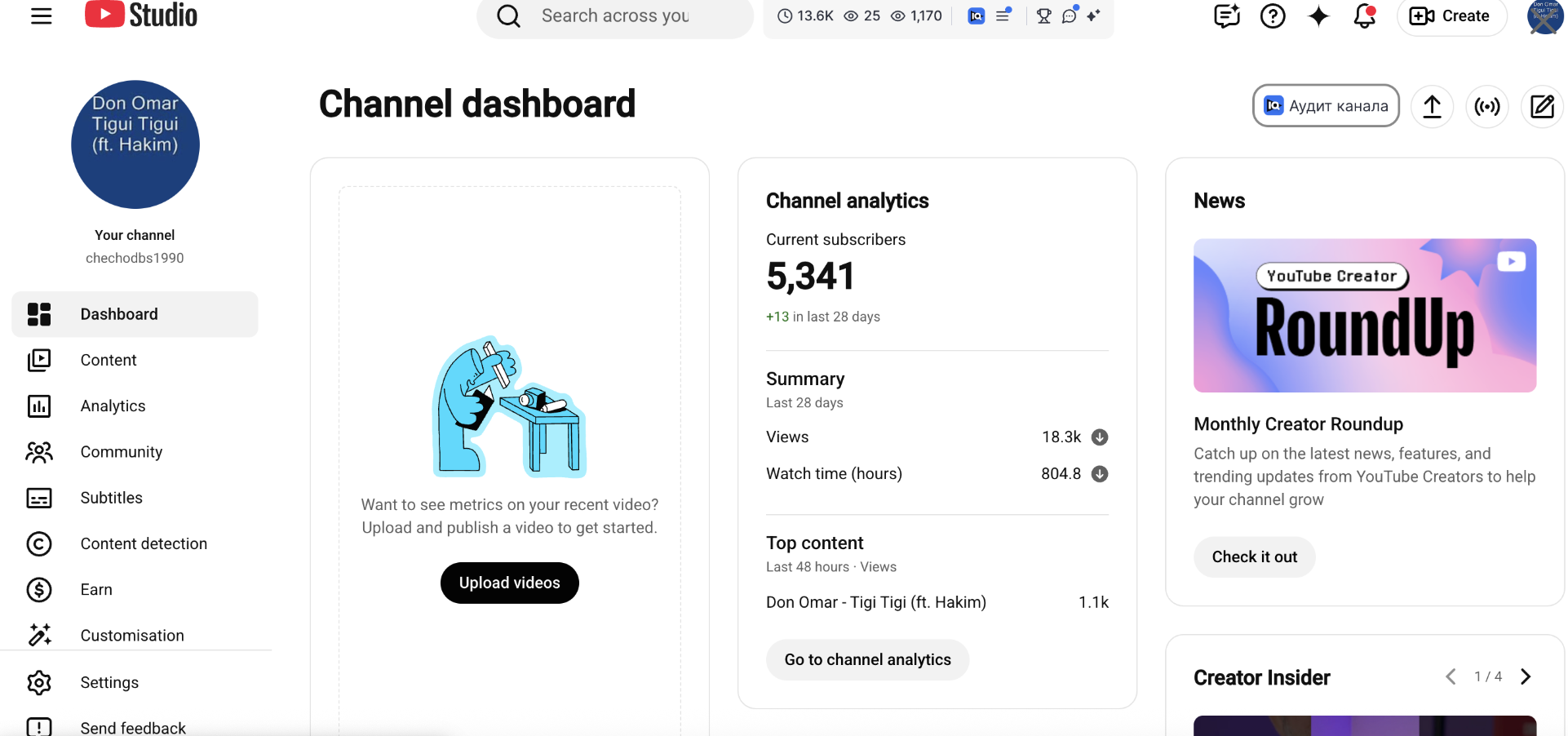Screen dimensions: 1568x736
Task: Click the large channel profile picture
Action: click(x=135, y=144)
